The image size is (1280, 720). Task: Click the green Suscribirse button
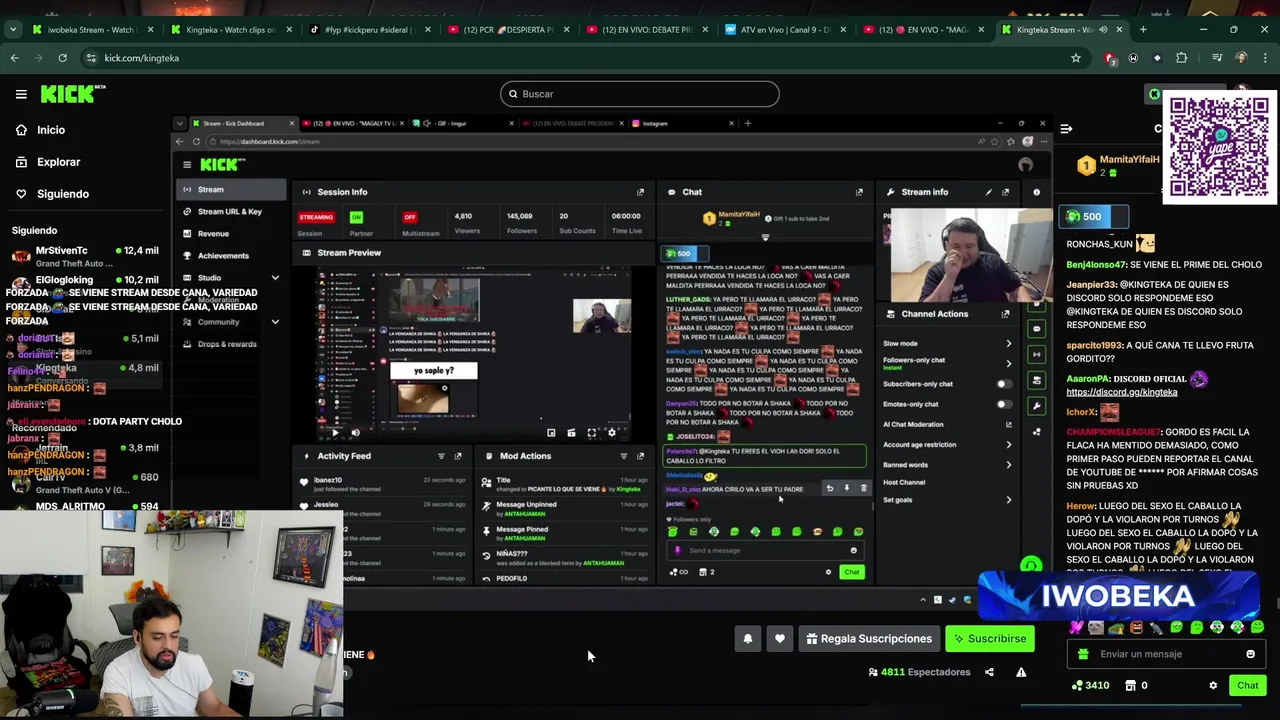pyautogui.click(x=990, y=639)
